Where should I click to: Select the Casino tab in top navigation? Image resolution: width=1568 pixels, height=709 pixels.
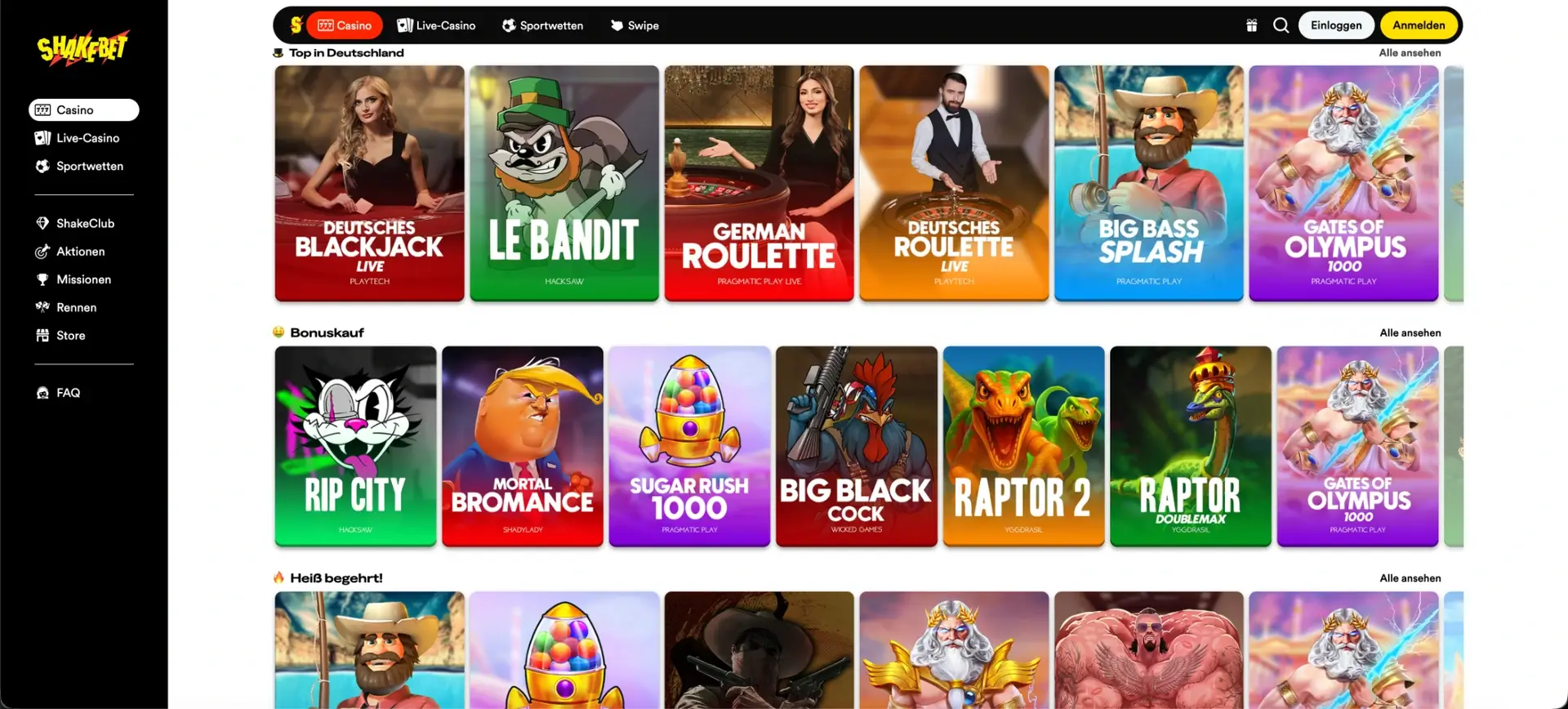345,25
